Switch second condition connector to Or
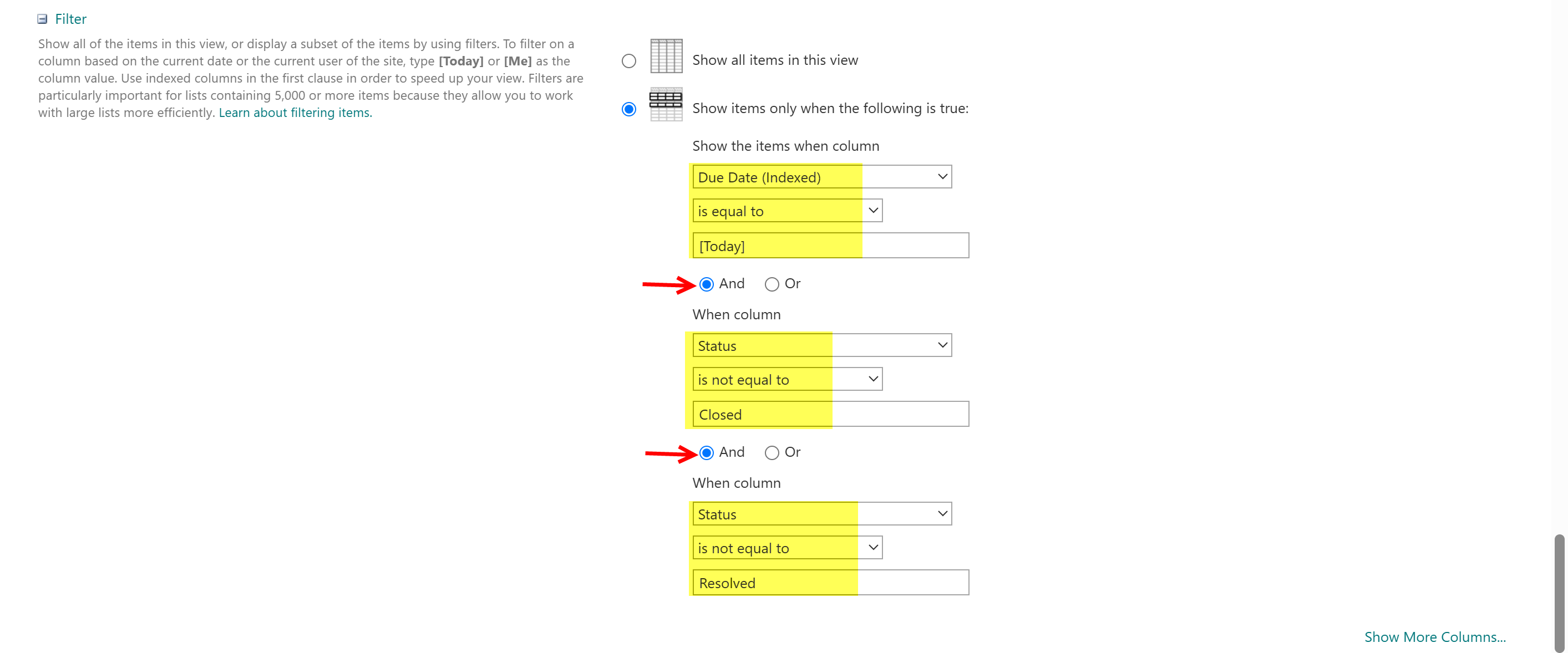This screenshot has width=1568, height=653. pos(771,452)
